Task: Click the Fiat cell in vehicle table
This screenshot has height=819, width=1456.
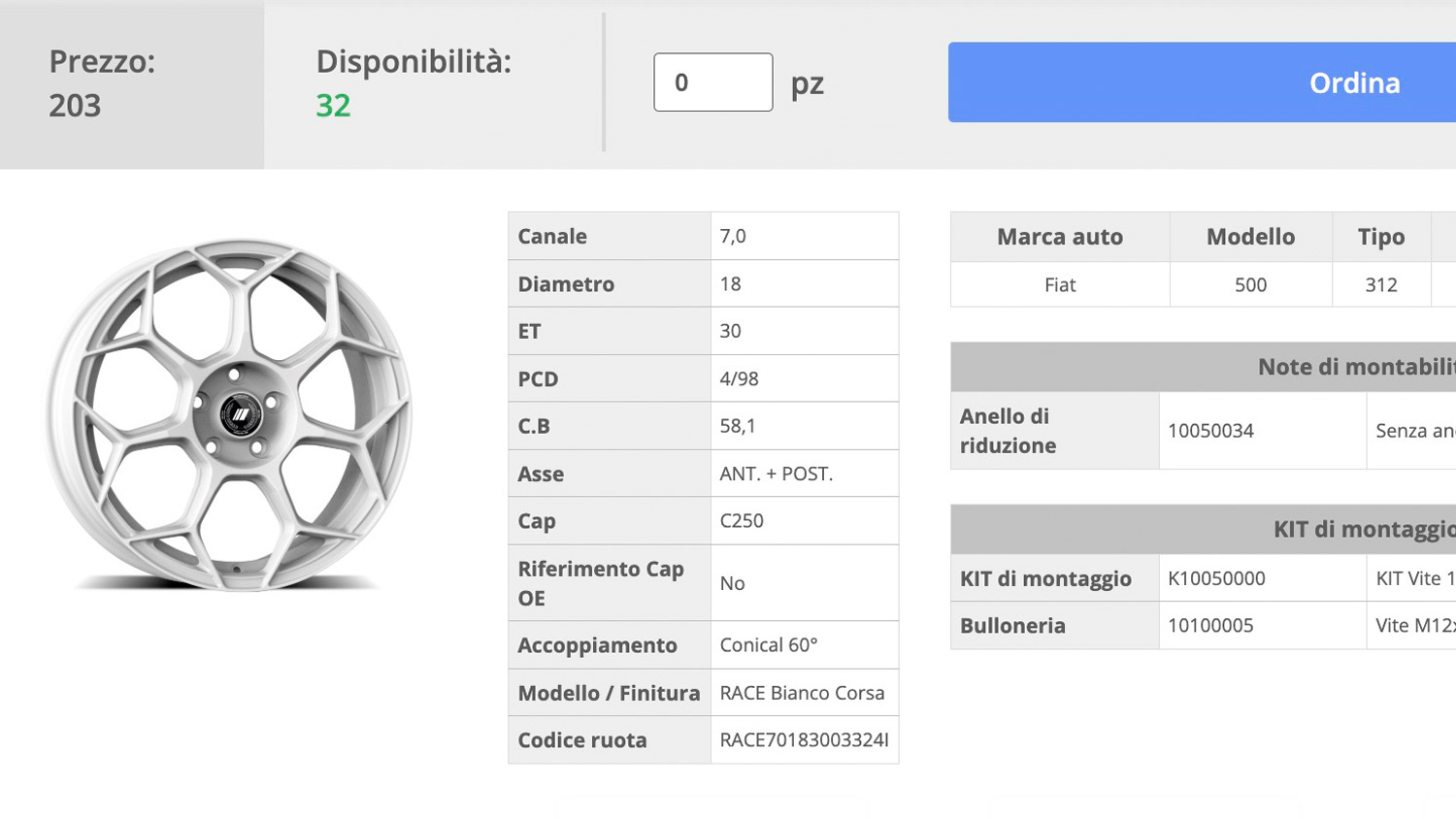Action: click(x=1060, y=284)
